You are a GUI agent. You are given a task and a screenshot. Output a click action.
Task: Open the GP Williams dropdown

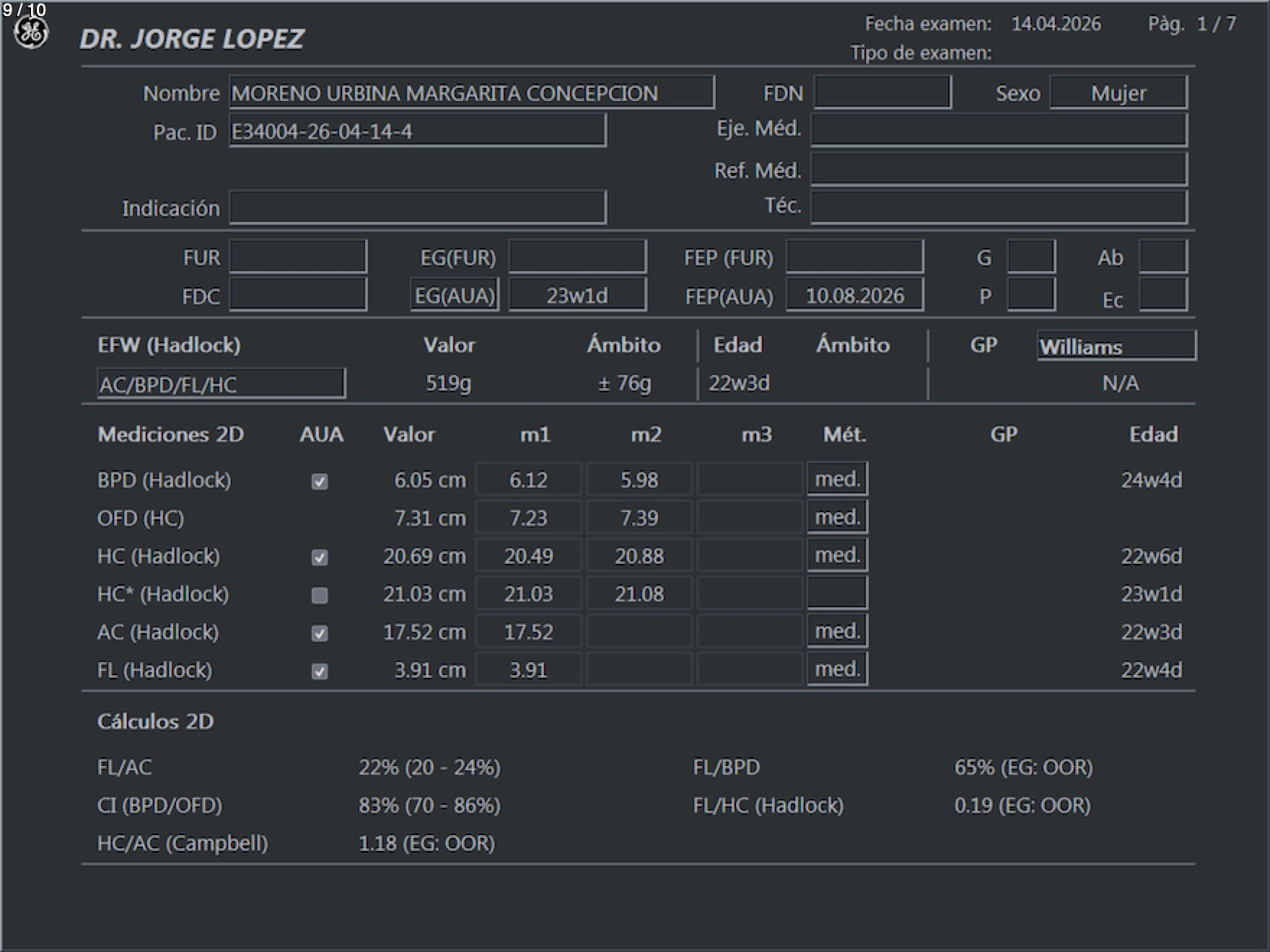pos(1116,346)
